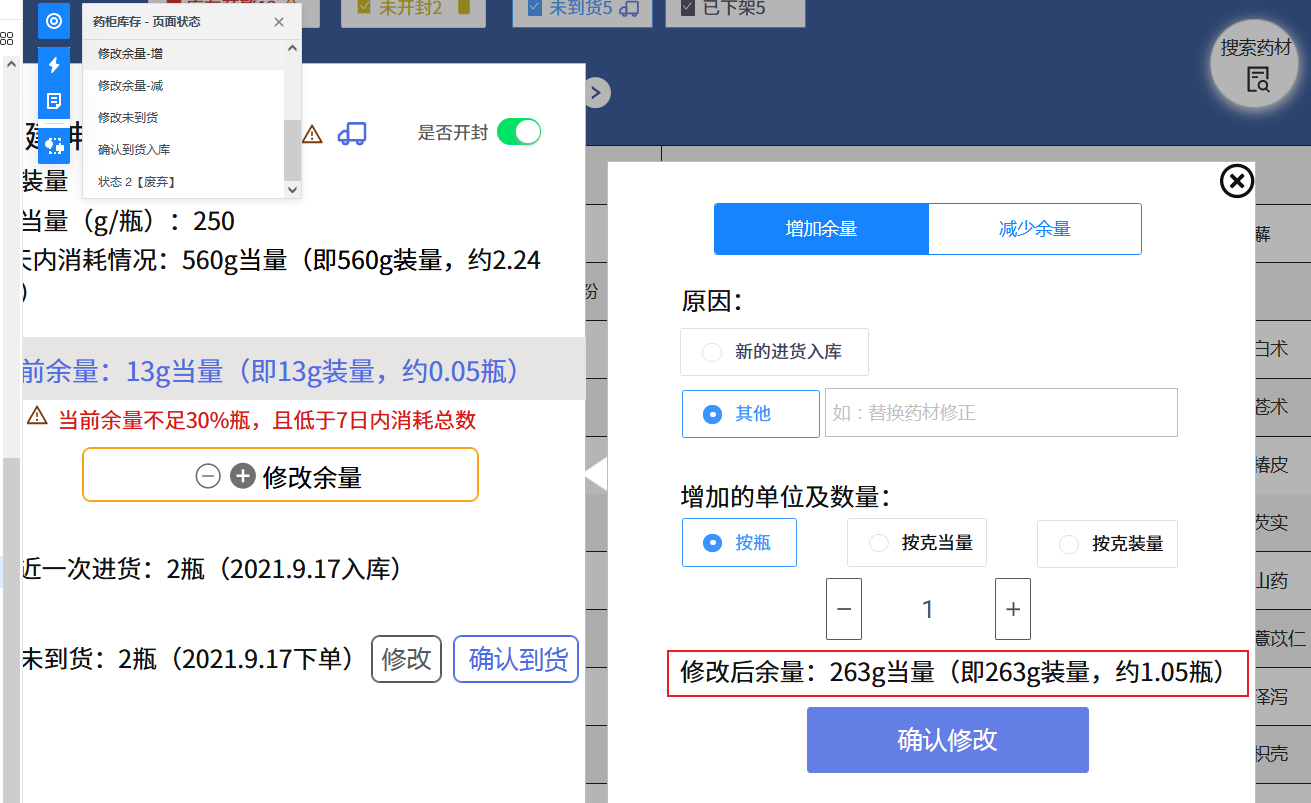Choose 按克装量 unit option
Image resolution: width=1311 pixels, height=803 pixels.
tap(1107, 544)
